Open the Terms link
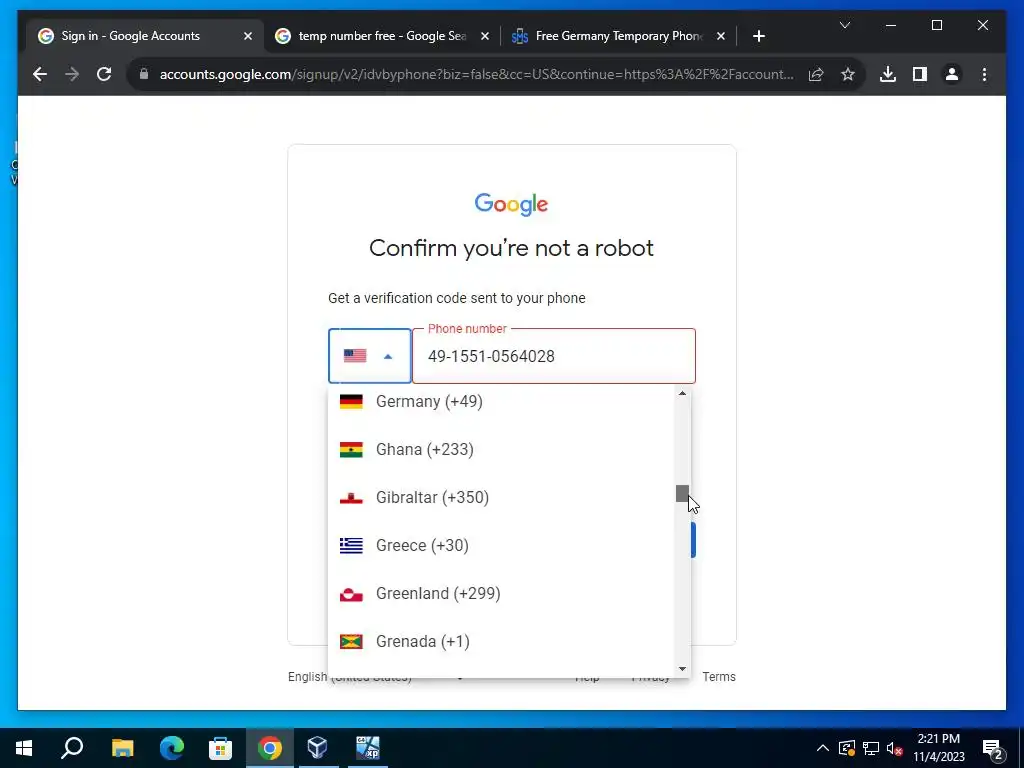Image resolution: width=1024 pixels, height=768 pixels. coord(718,677)
